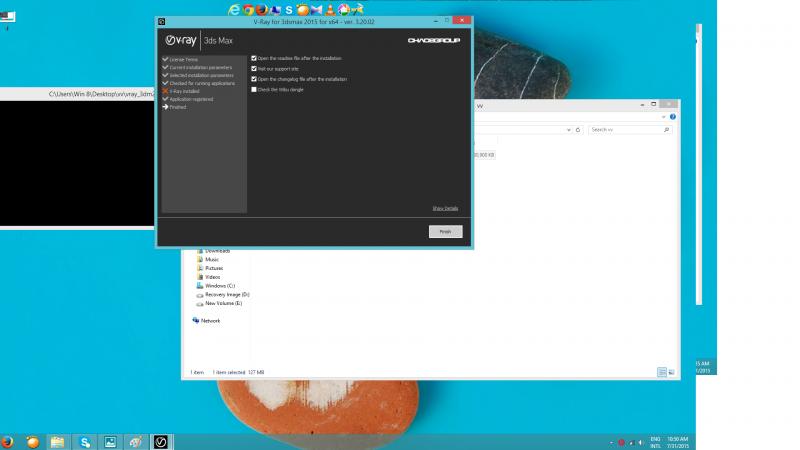
Task: Maximize the Explorer window
Action: (654, 104)
